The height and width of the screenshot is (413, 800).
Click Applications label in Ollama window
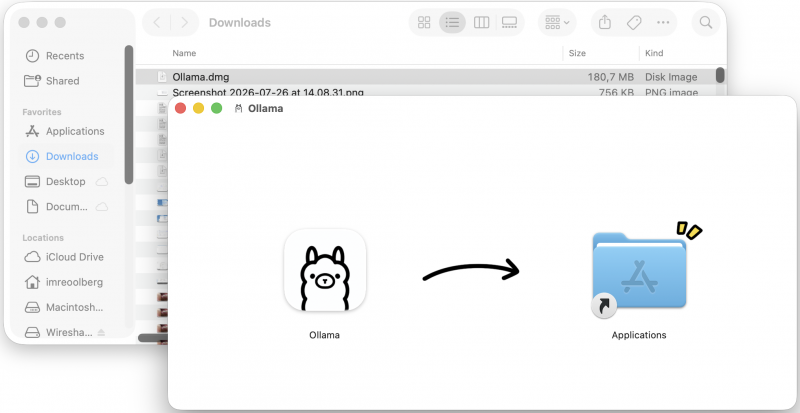coord(639,335)
